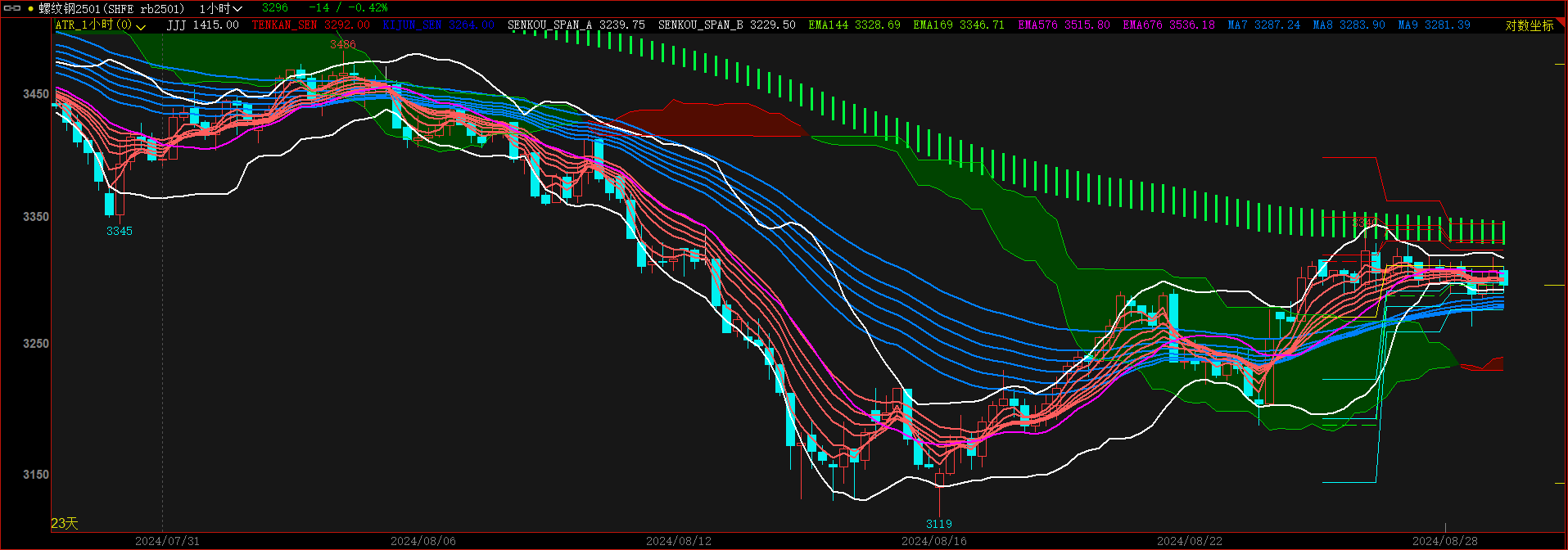
Task: Open the 螺纹钢2501 contract selector
Action: 111,8
